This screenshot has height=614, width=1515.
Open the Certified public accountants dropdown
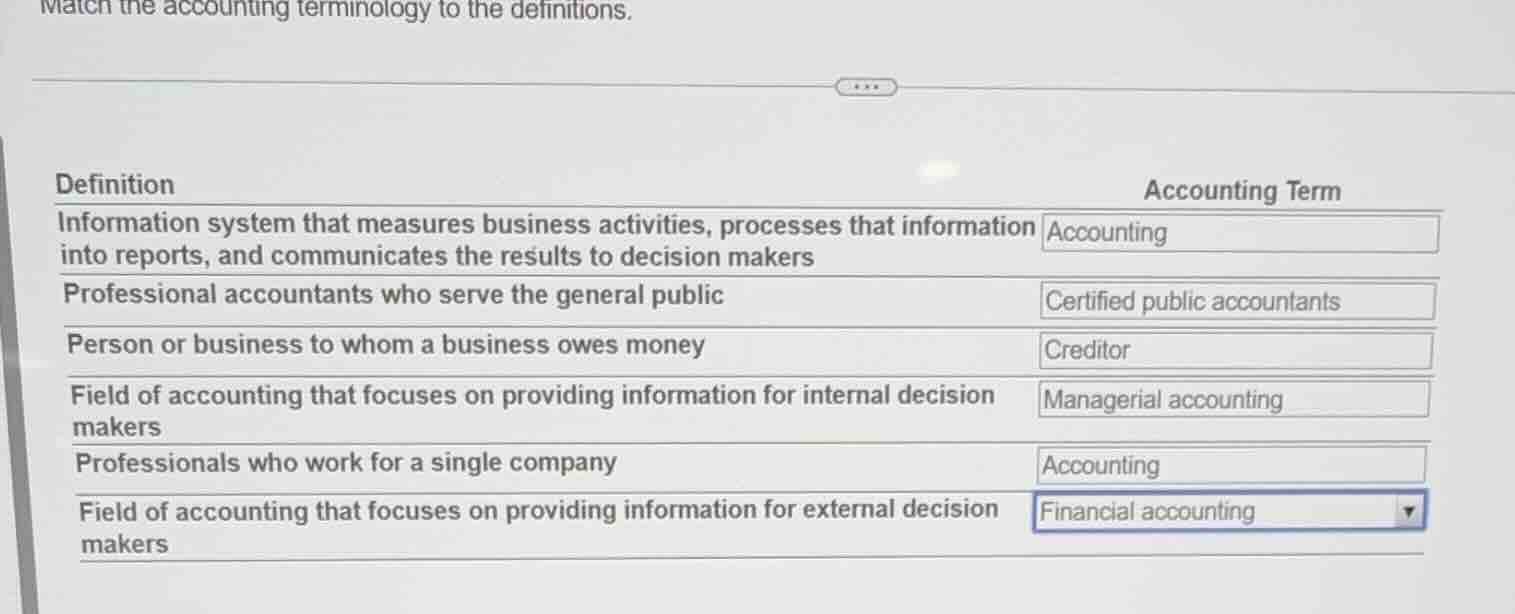click(1236, 301)
